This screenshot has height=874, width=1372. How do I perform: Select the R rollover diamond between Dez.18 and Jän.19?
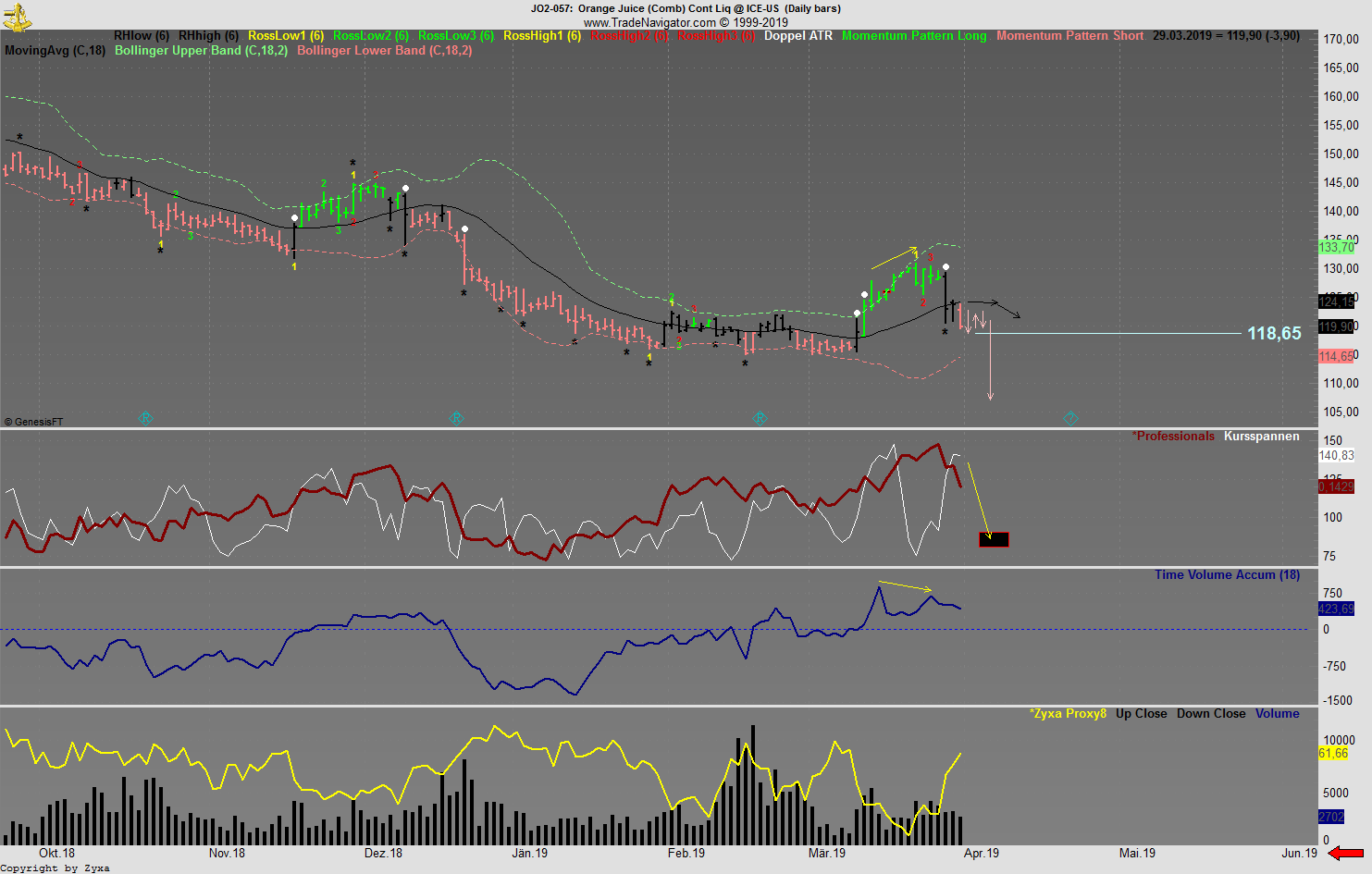(x=456, y=418)
